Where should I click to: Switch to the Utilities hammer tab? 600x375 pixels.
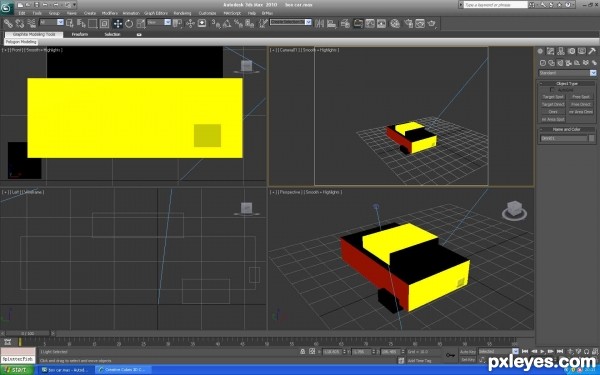(x=592, y=51)
